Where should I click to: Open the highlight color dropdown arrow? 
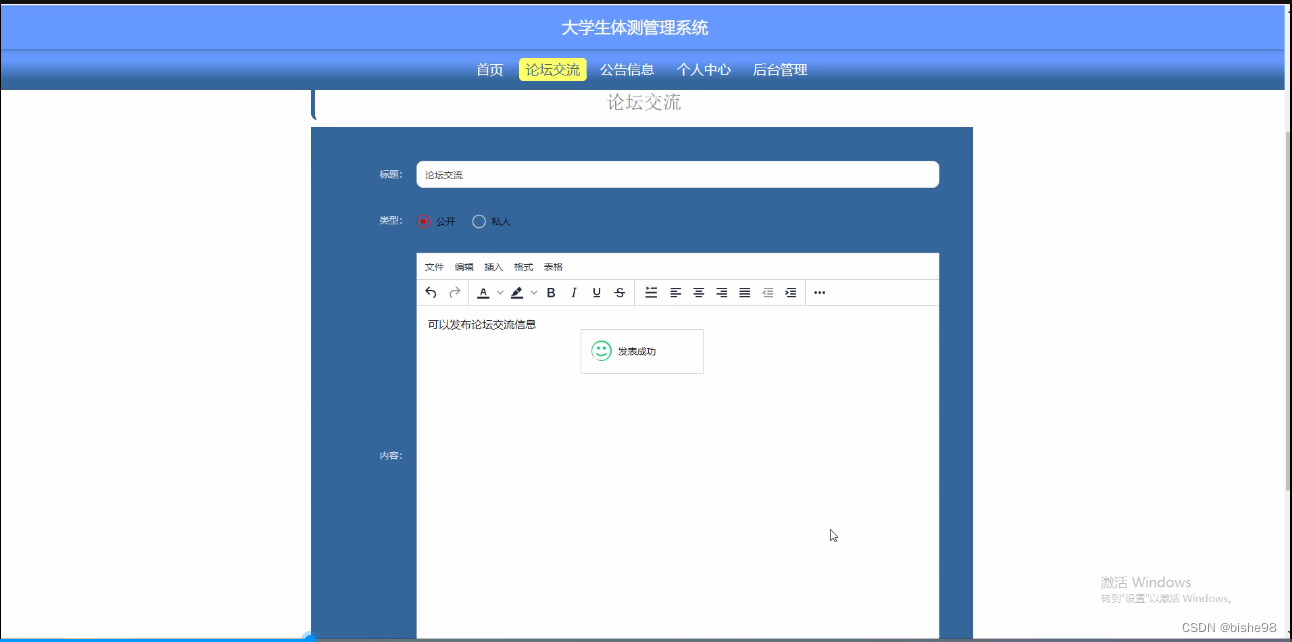(x=533, y=292)
